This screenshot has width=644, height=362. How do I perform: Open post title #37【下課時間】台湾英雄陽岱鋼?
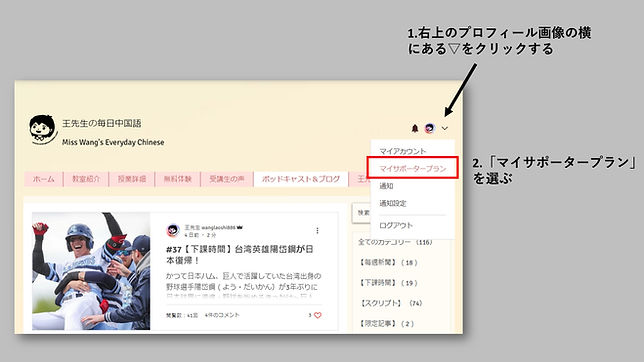pyautogui.click(x=240, y=255)
